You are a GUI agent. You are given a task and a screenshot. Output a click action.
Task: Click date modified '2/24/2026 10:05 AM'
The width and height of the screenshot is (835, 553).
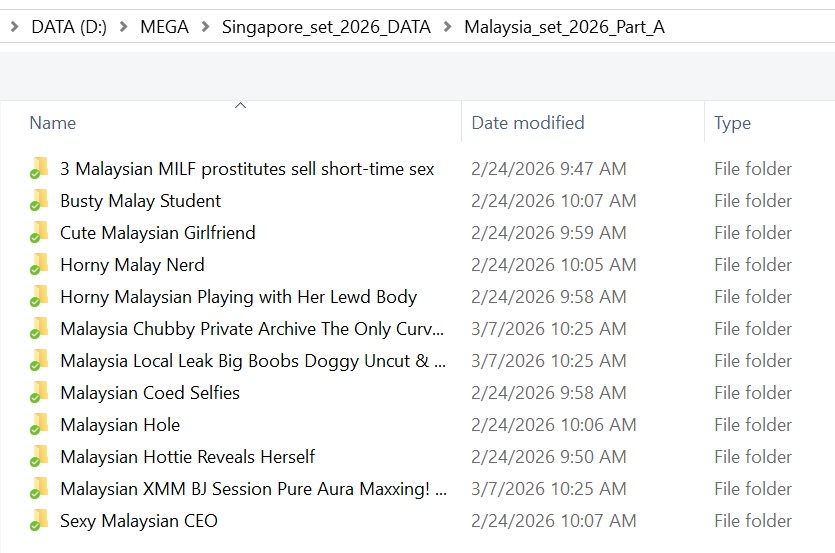(554, 265)
